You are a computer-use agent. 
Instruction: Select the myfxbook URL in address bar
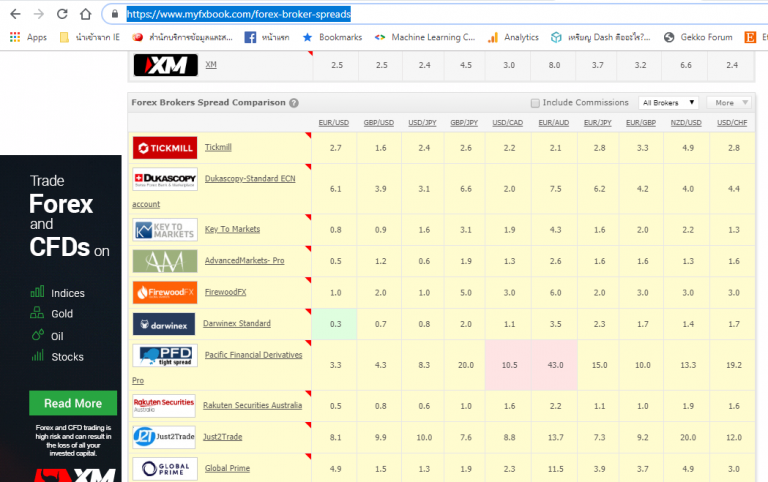click(x=239, y=14)
